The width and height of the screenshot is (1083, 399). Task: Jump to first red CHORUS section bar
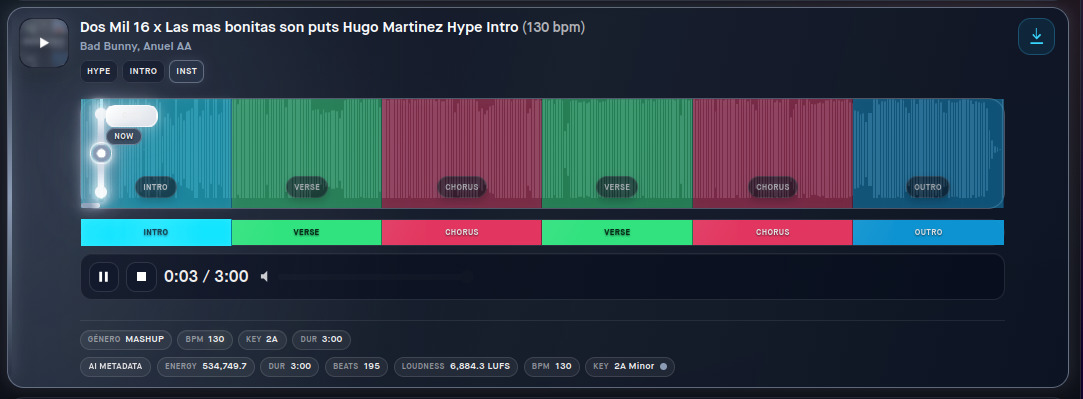[x=461, y=233]
